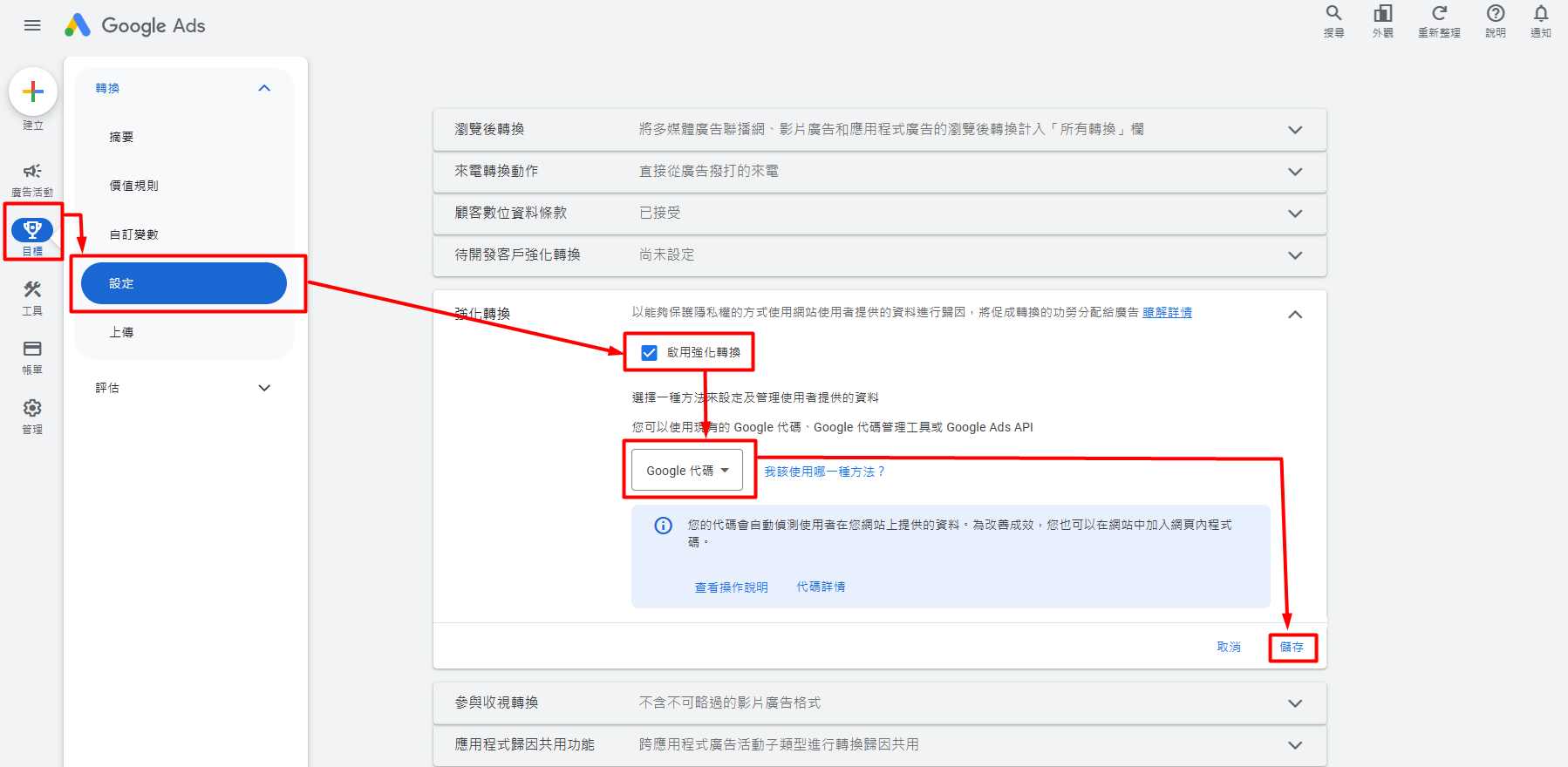This screenshot has height=767, width=1568.
Task: Open 通知 notifications bell
Action: coord(1541,14)
